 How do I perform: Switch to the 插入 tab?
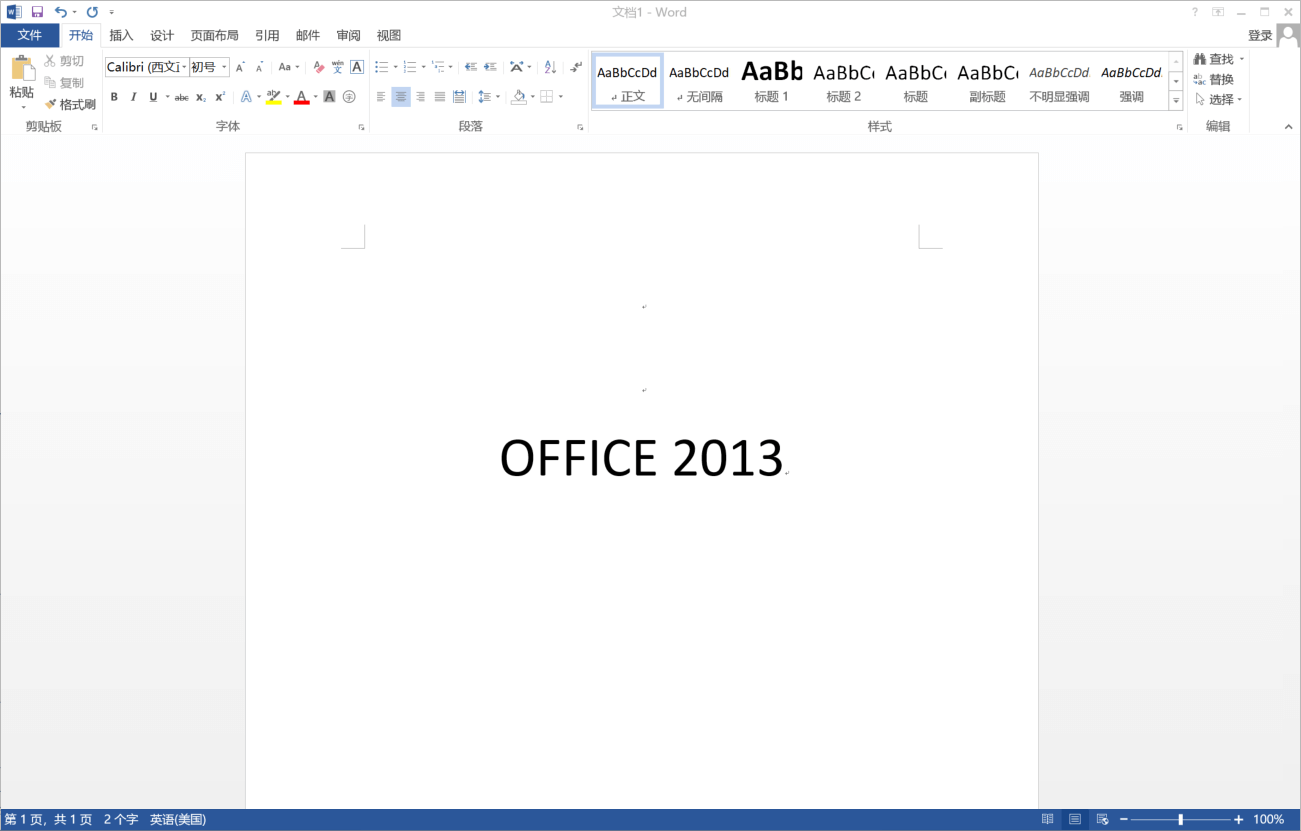pyautogui.click(x=121, y=35)
